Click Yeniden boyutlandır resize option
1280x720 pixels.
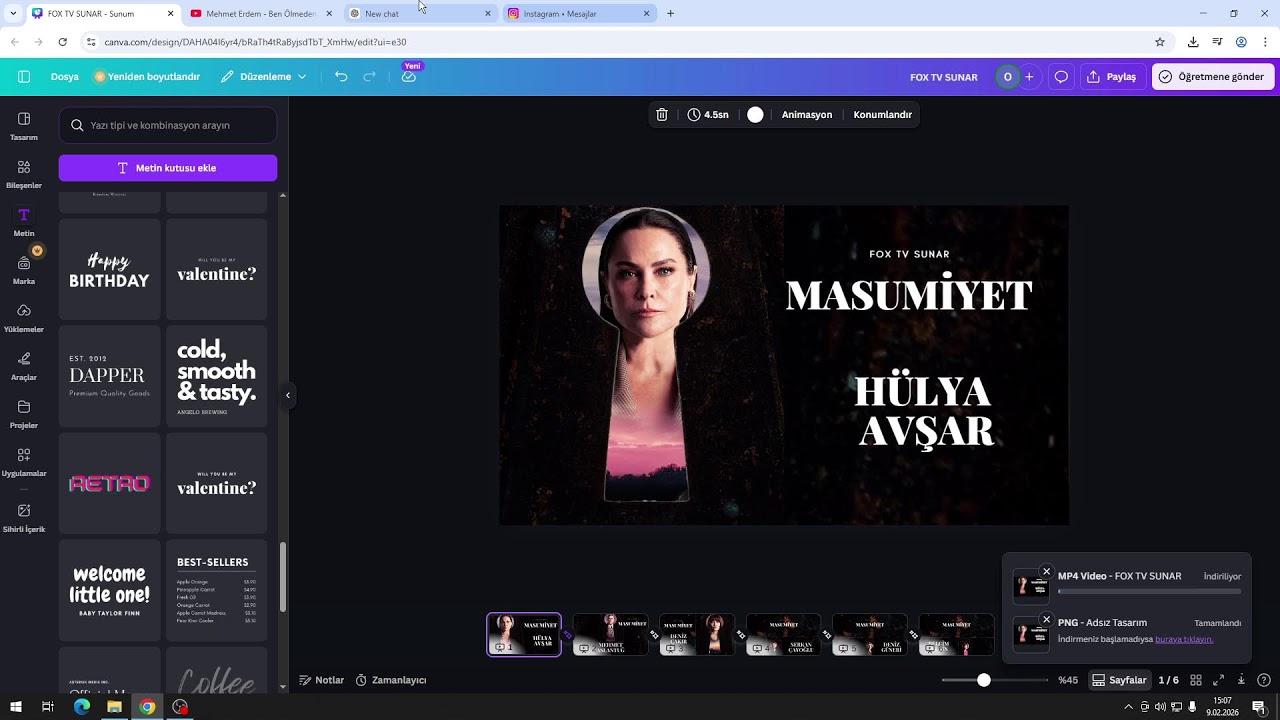pos(147,76)
